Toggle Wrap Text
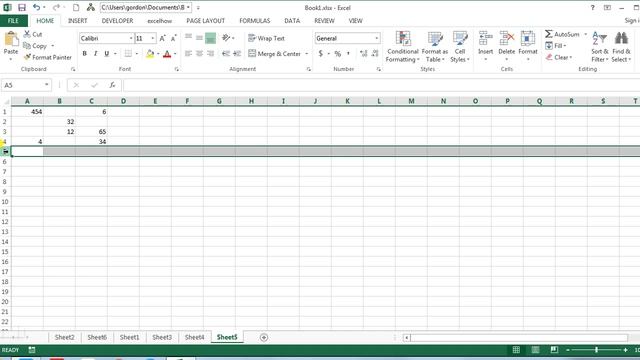The height and width of the screenshot is (360, 640). [267, 38]
